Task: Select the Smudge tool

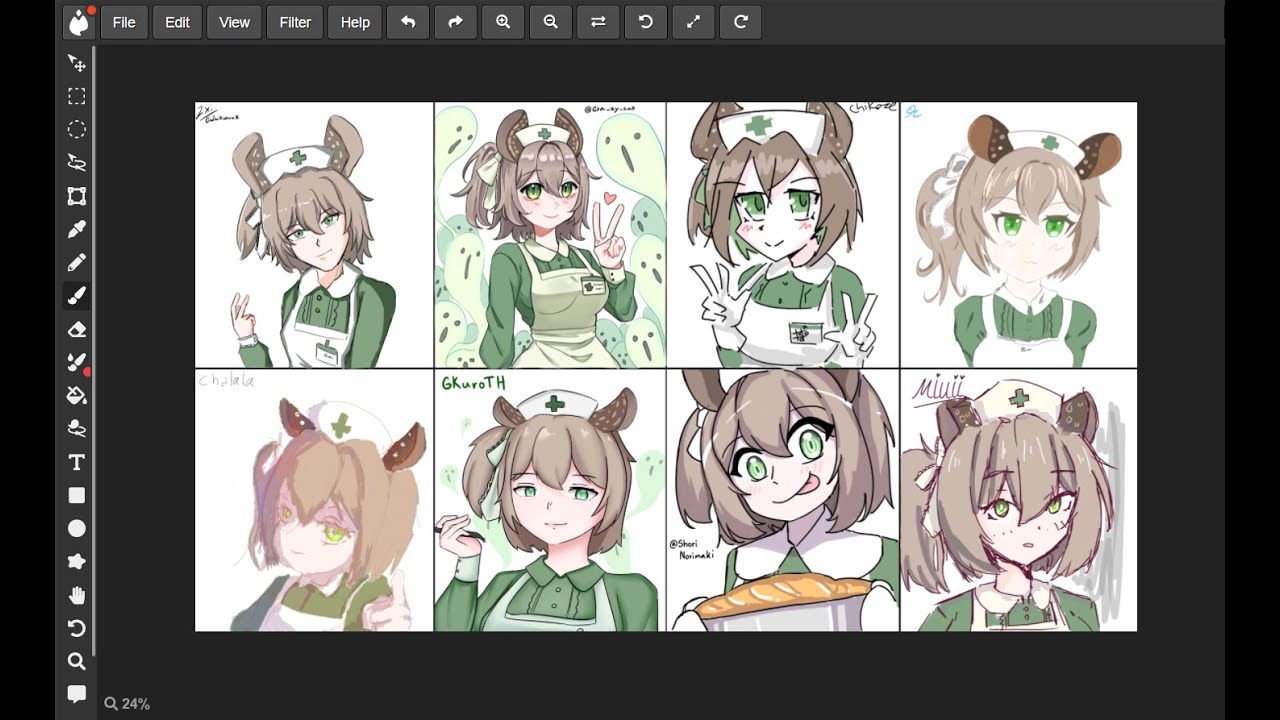Action: coord(76,428)
